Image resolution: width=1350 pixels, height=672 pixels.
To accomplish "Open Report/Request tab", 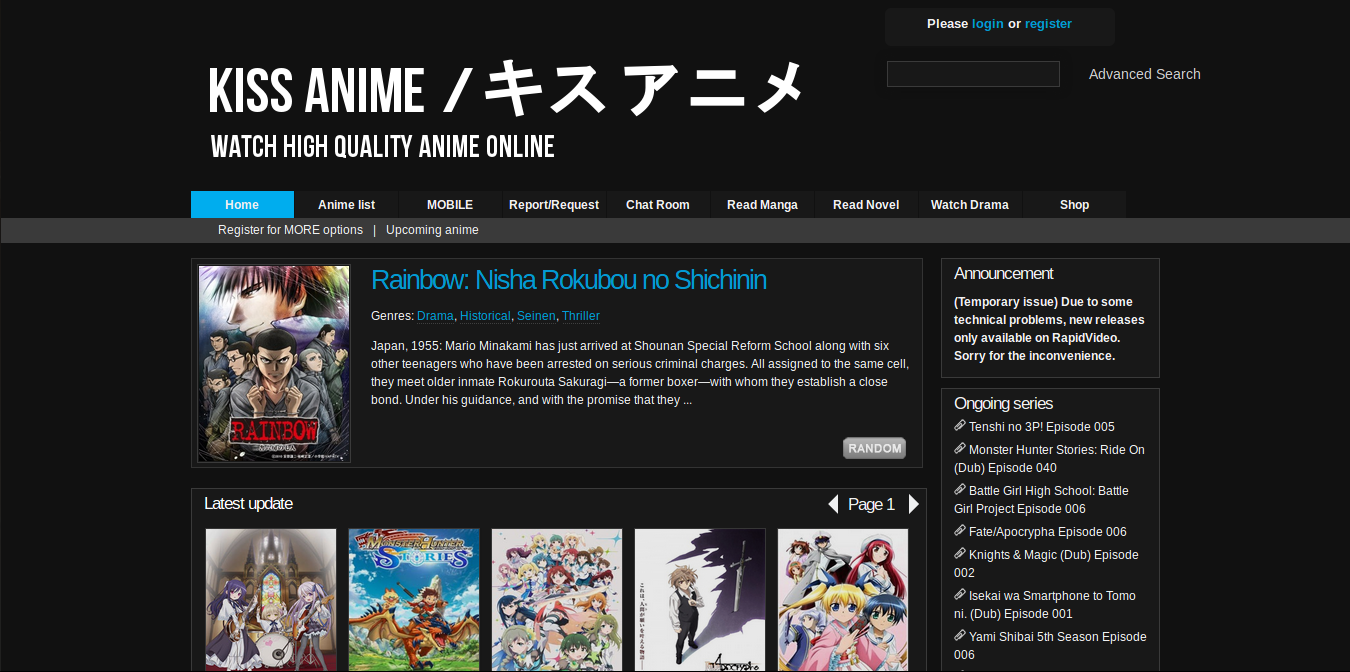I will (x=554, y=204).
